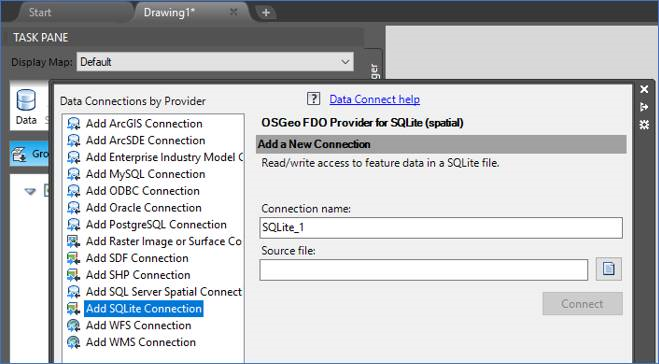
Task: Select Add Oracle Connection
Action: pyautogui.click(x=144, y=208)
